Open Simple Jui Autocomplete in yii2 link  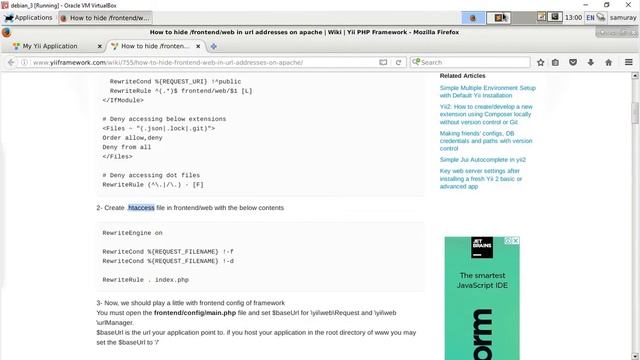[482, 160]
